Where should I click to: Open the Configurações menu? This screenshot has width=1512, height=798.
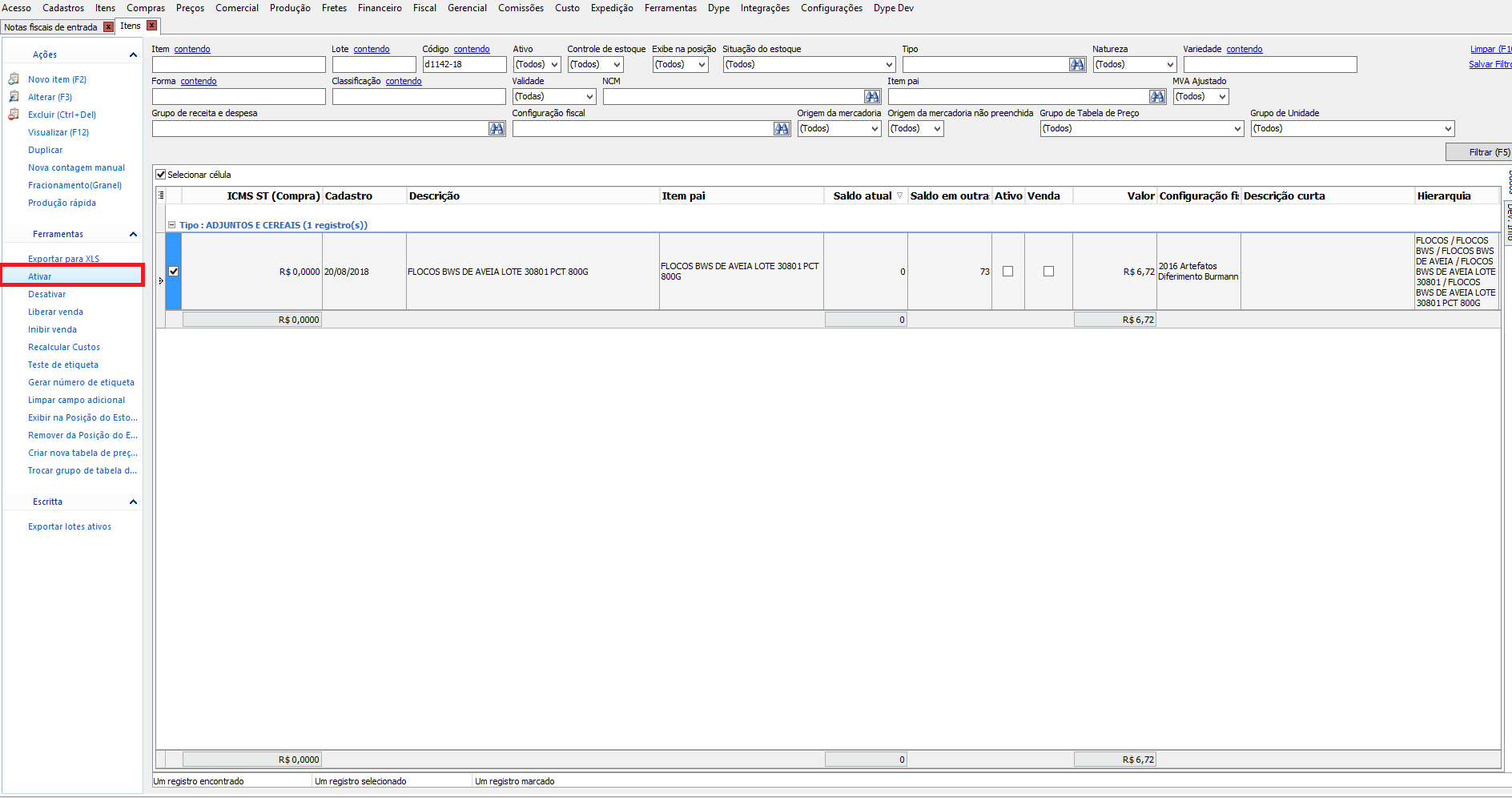click(831, 8)
